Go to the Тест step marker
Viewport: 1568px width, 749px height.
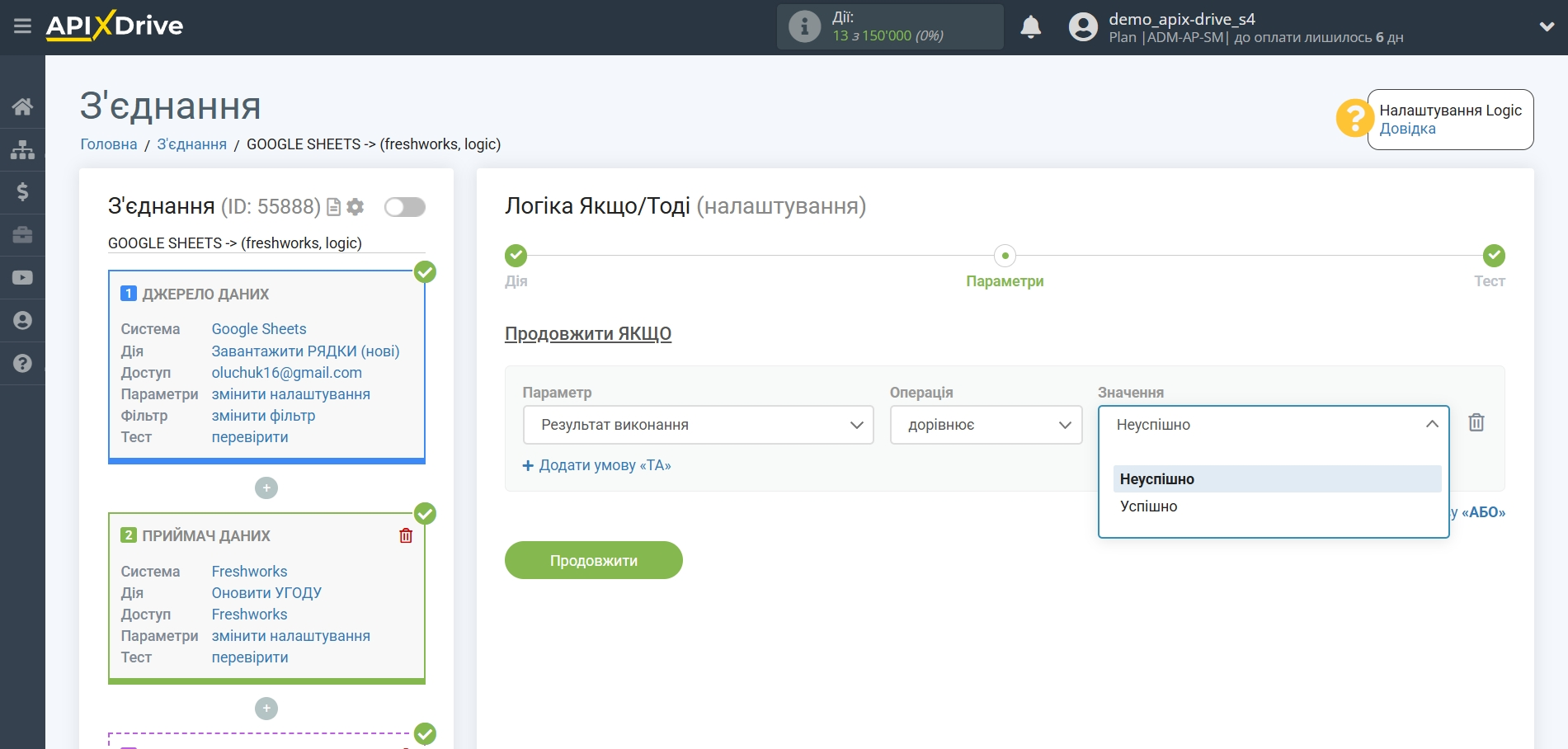(x=1493, y=256)
